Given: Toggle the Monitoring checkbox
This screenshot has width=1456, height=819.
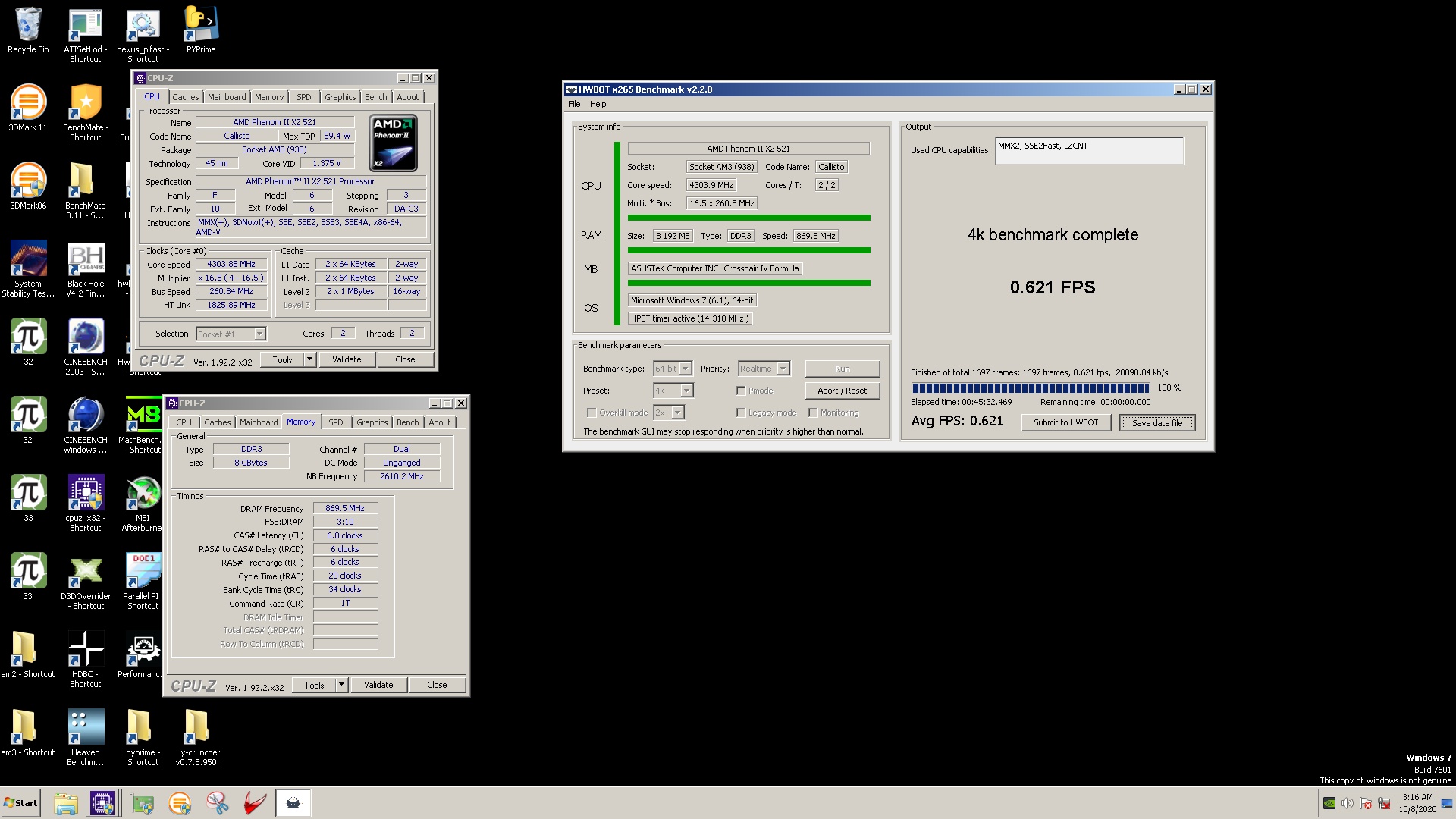Looking at the screenshot, I should pos(813,413).
